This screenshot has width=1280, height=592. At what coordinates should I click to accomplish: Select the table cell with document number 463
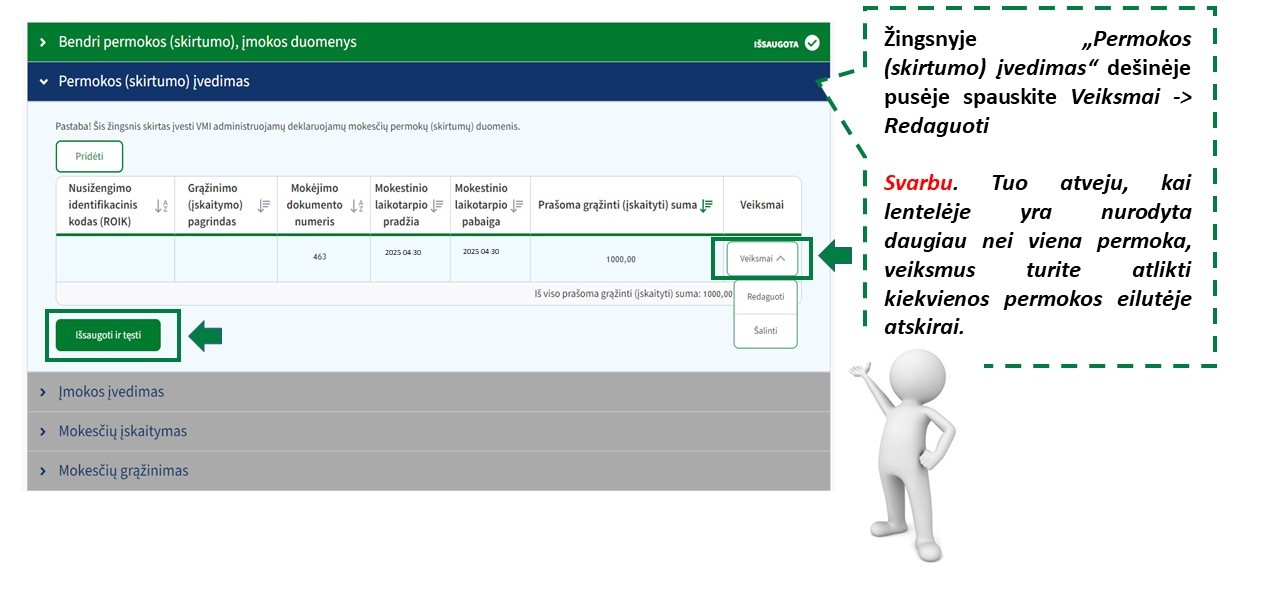[320, 257]
